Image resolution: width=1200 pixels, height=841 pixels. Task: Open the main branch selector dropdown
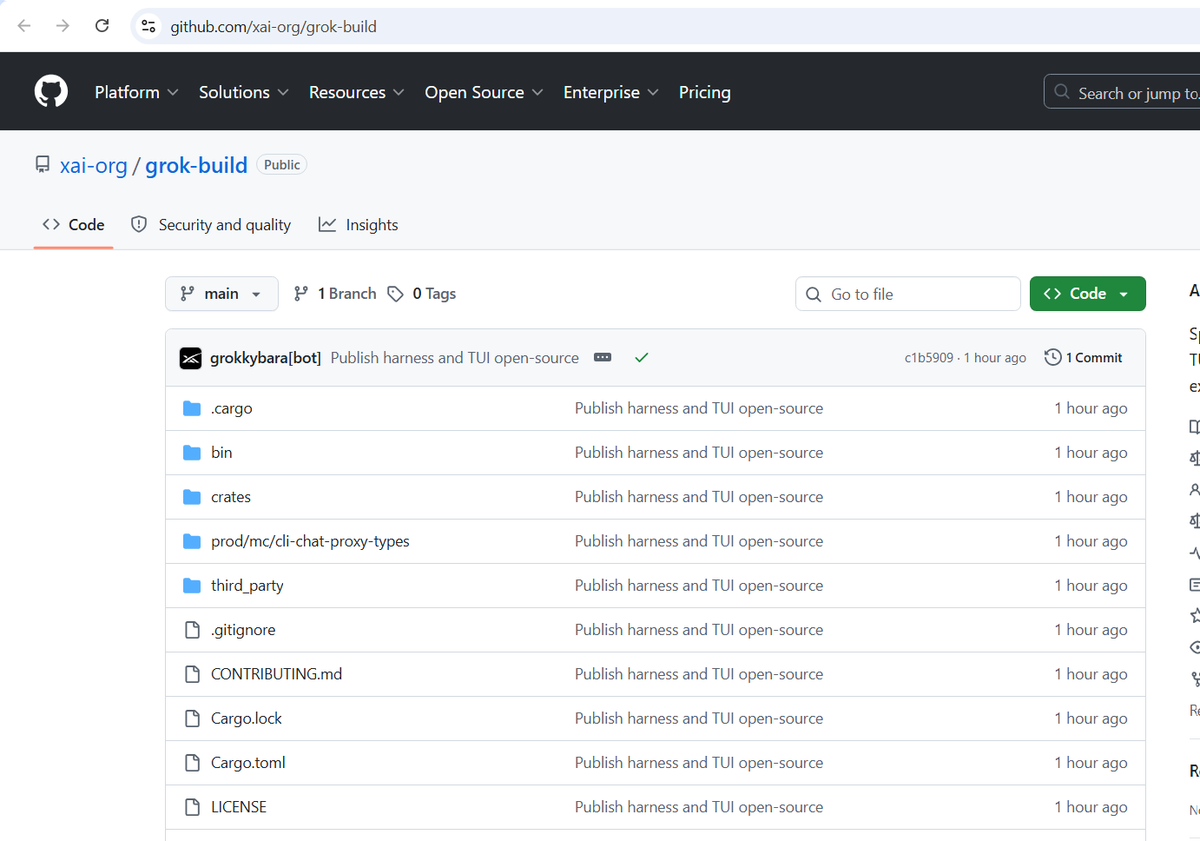[x=222, y=294]
